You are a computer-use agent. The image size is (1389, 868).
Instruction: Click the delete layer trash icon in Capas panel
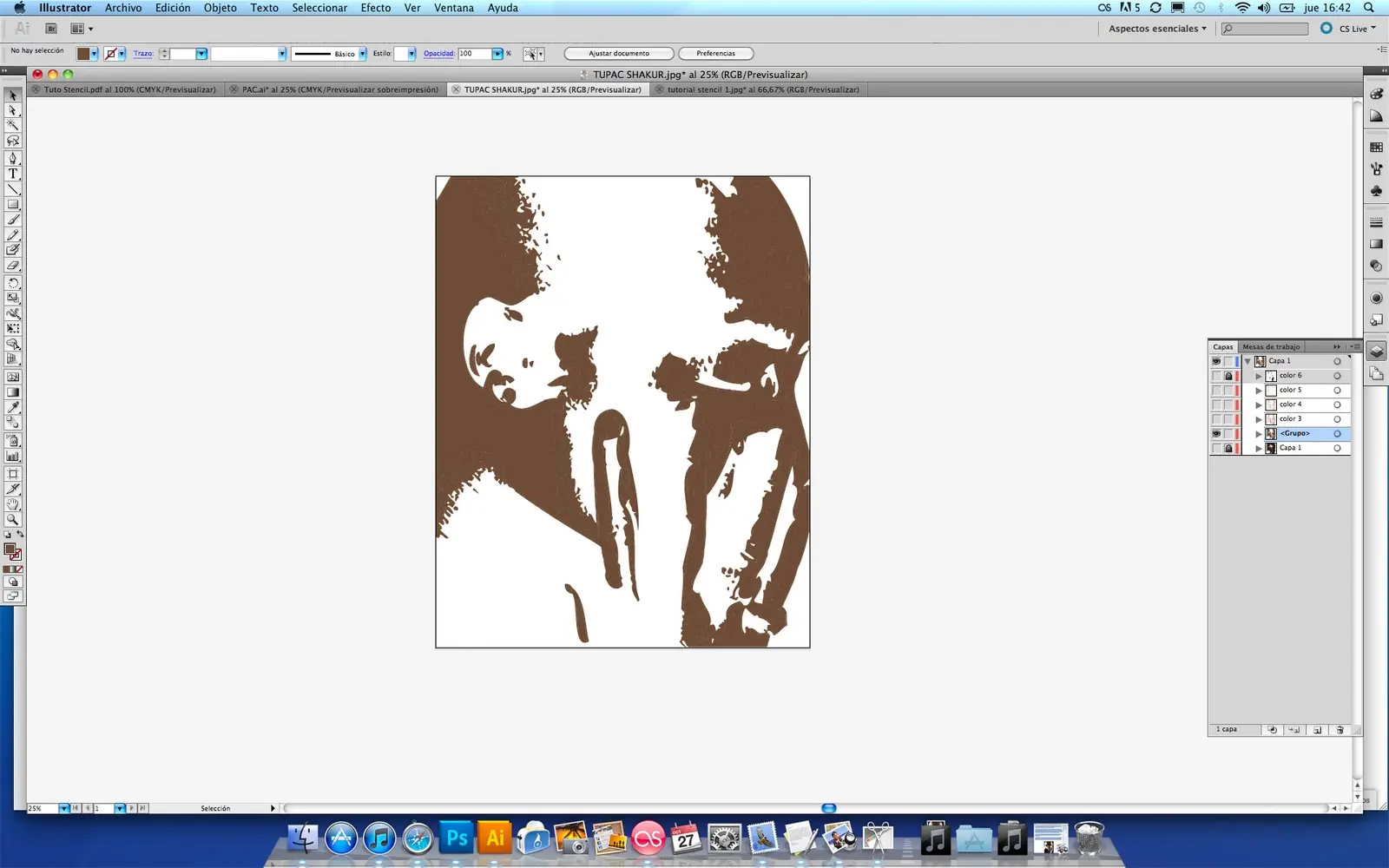[x=1340, y=730]
